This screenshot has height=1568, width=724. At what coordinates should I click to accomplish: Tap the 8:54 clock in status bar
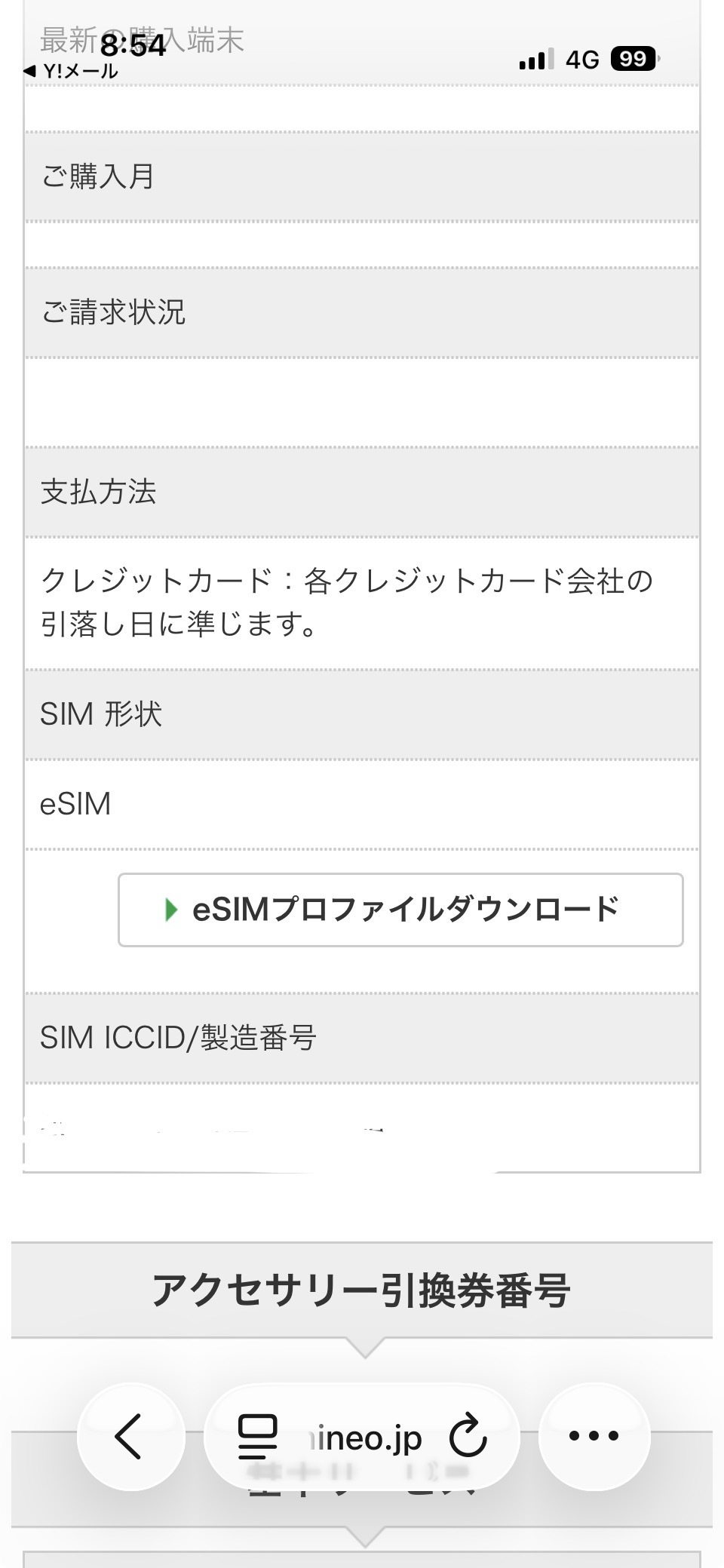coord(133,45)
